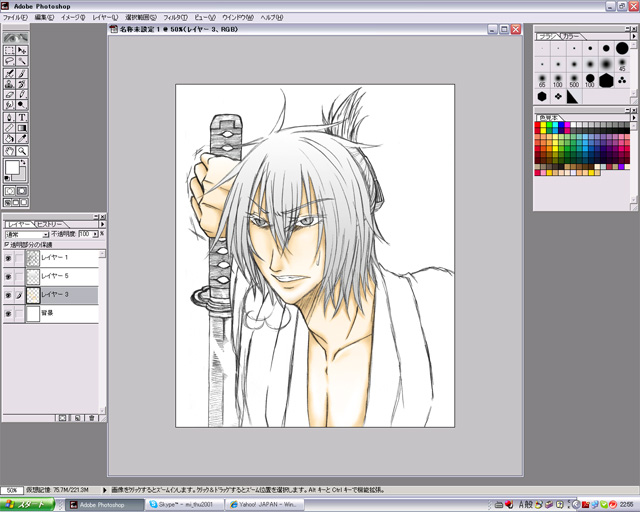Open the イメージ(I) menu
The width and height of the screenshot is (640, 512).
coord(73,18)
